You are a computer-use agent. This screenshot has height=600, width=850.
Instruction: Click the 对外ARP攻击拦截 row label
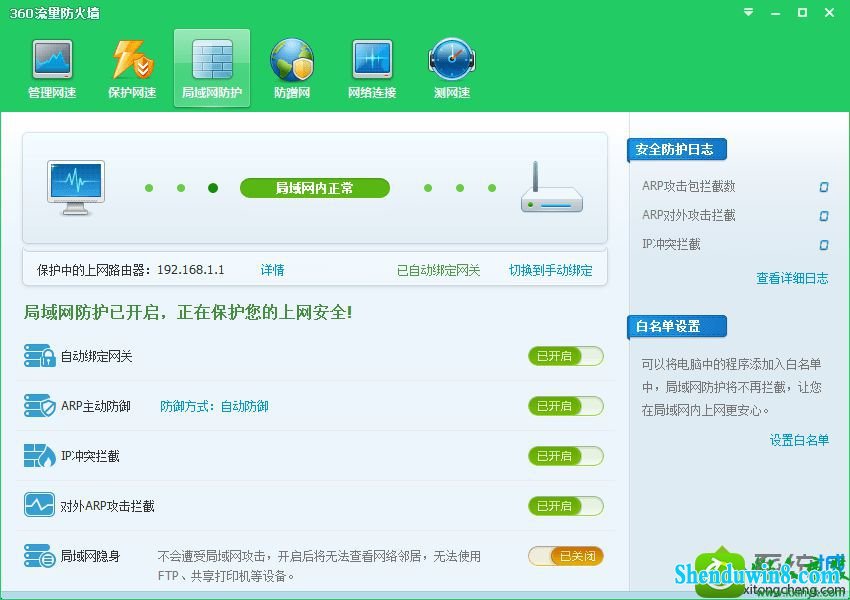coord(107,506)
